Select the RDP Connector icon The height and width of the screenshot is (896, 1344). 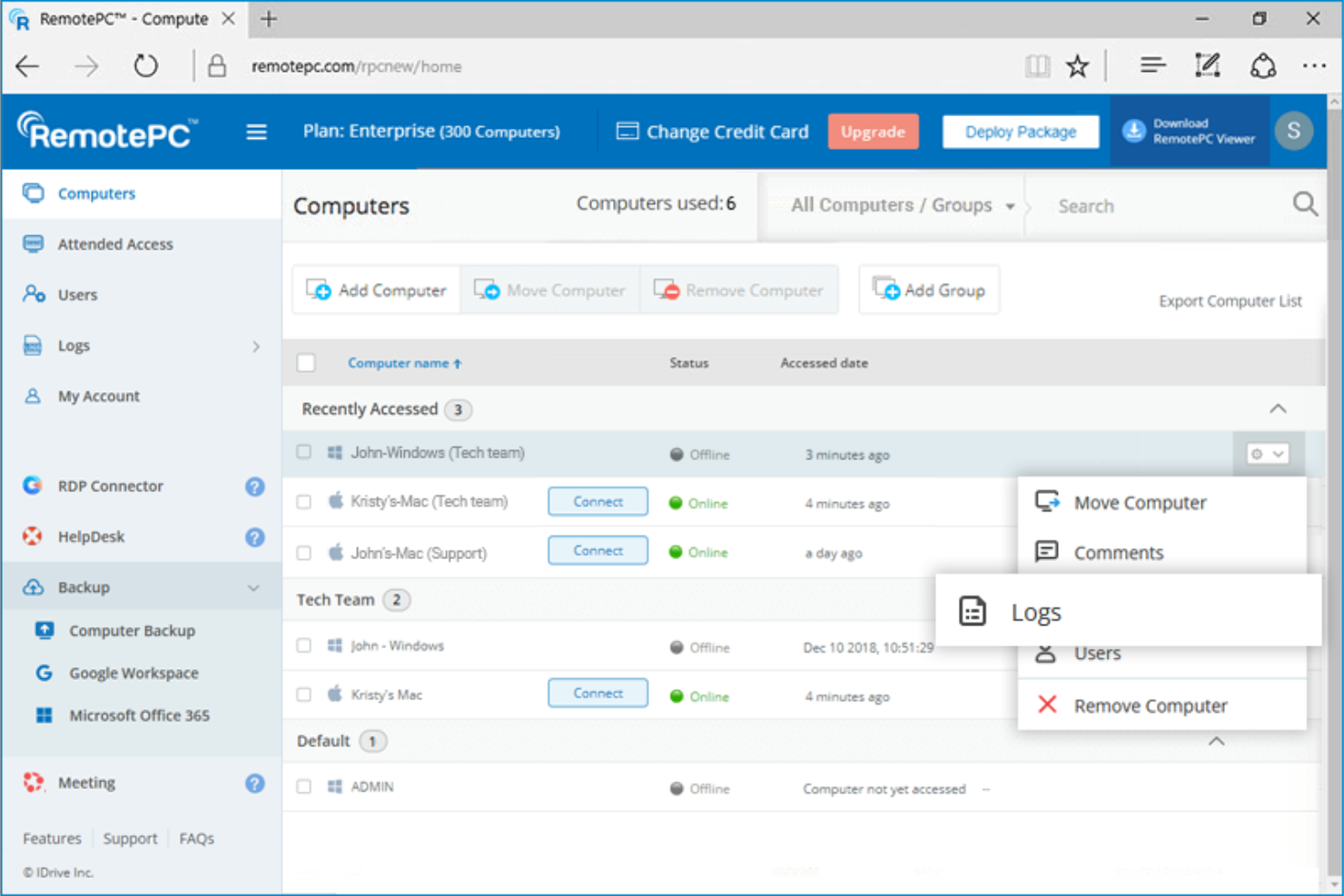(33, 486)
